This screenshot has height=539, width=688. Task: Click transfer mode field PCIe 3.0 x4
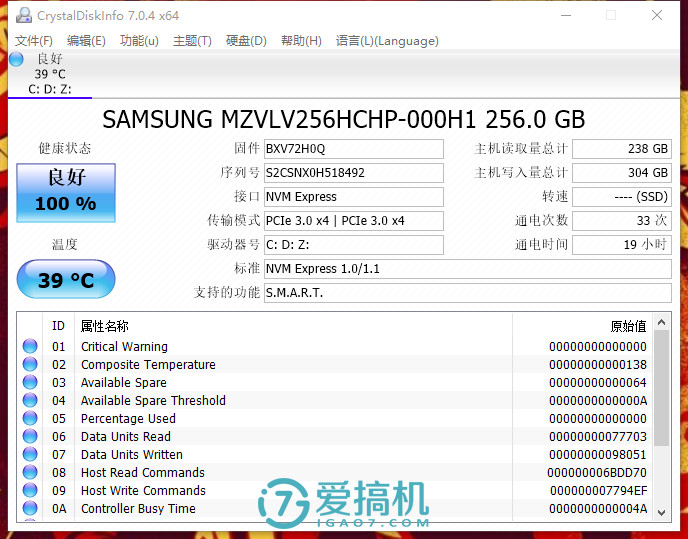click(354, 221)
